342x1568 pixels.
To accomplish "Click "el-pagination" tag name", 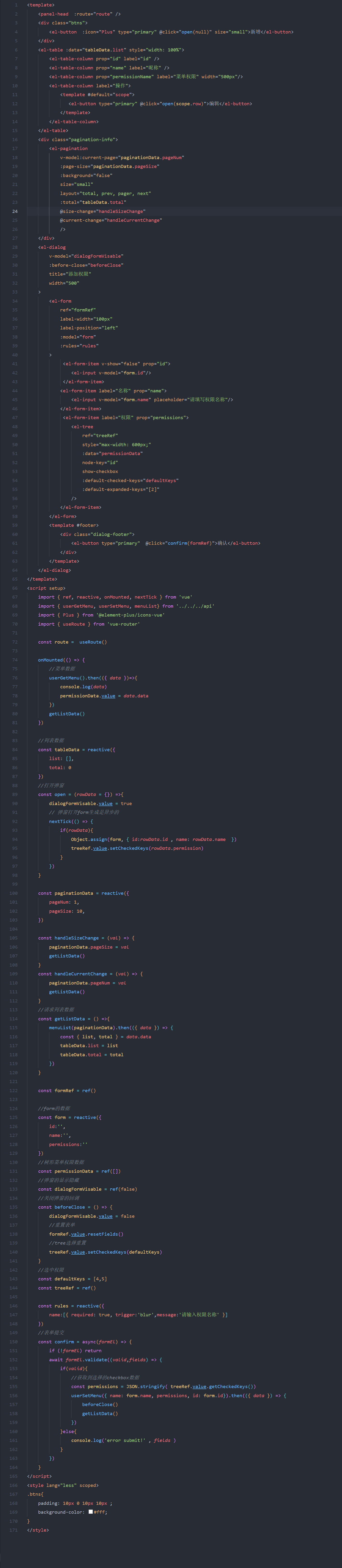I will 70,149.
